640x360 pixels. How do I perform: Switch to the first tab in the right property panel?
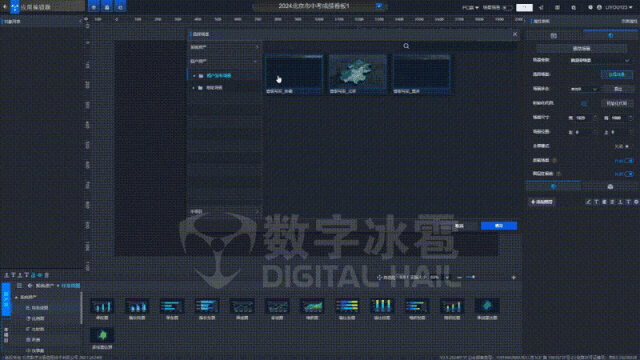pyautogui.click(x=553, y=36)
